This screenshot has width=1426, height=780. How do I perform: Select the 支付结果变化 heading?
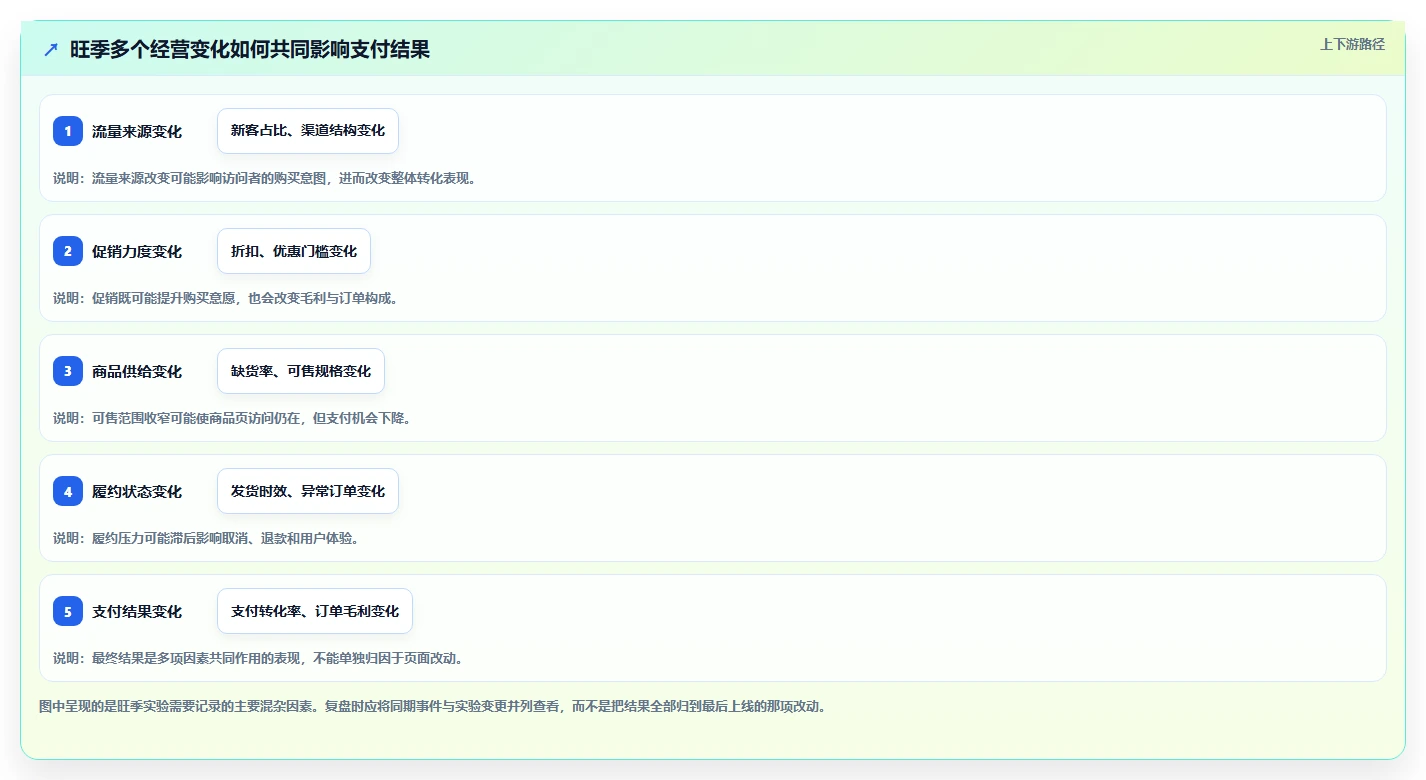(137, 611)
